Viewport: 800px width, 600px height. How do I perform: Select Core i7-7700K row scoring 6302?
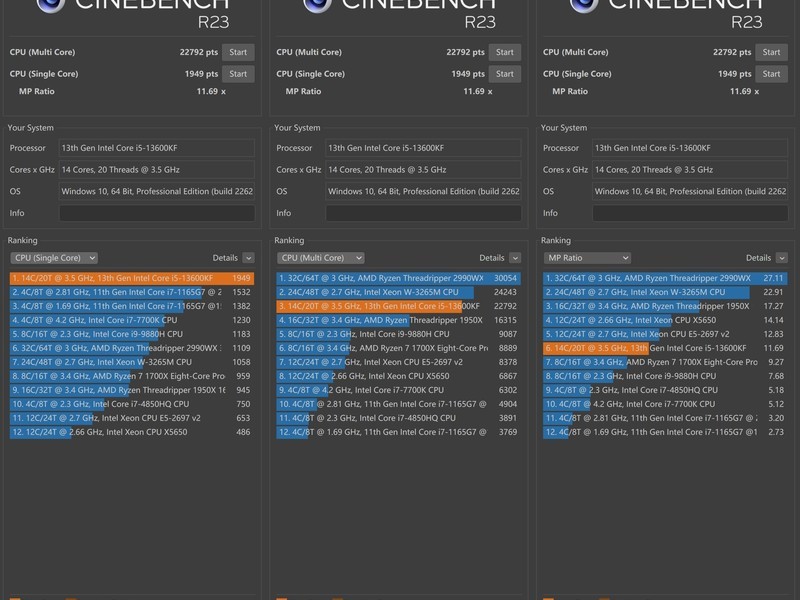(x=398, y=390)
